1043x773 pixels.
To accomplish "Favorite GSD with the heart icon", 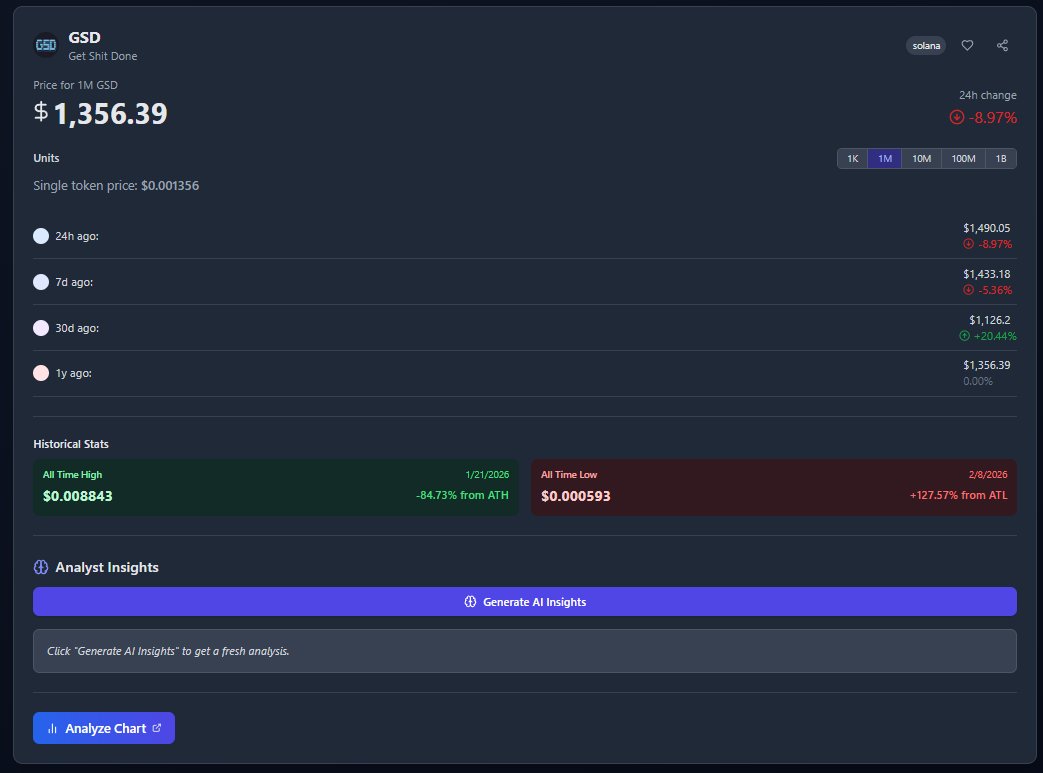I will pyautogui.click(x=967, y=45).
